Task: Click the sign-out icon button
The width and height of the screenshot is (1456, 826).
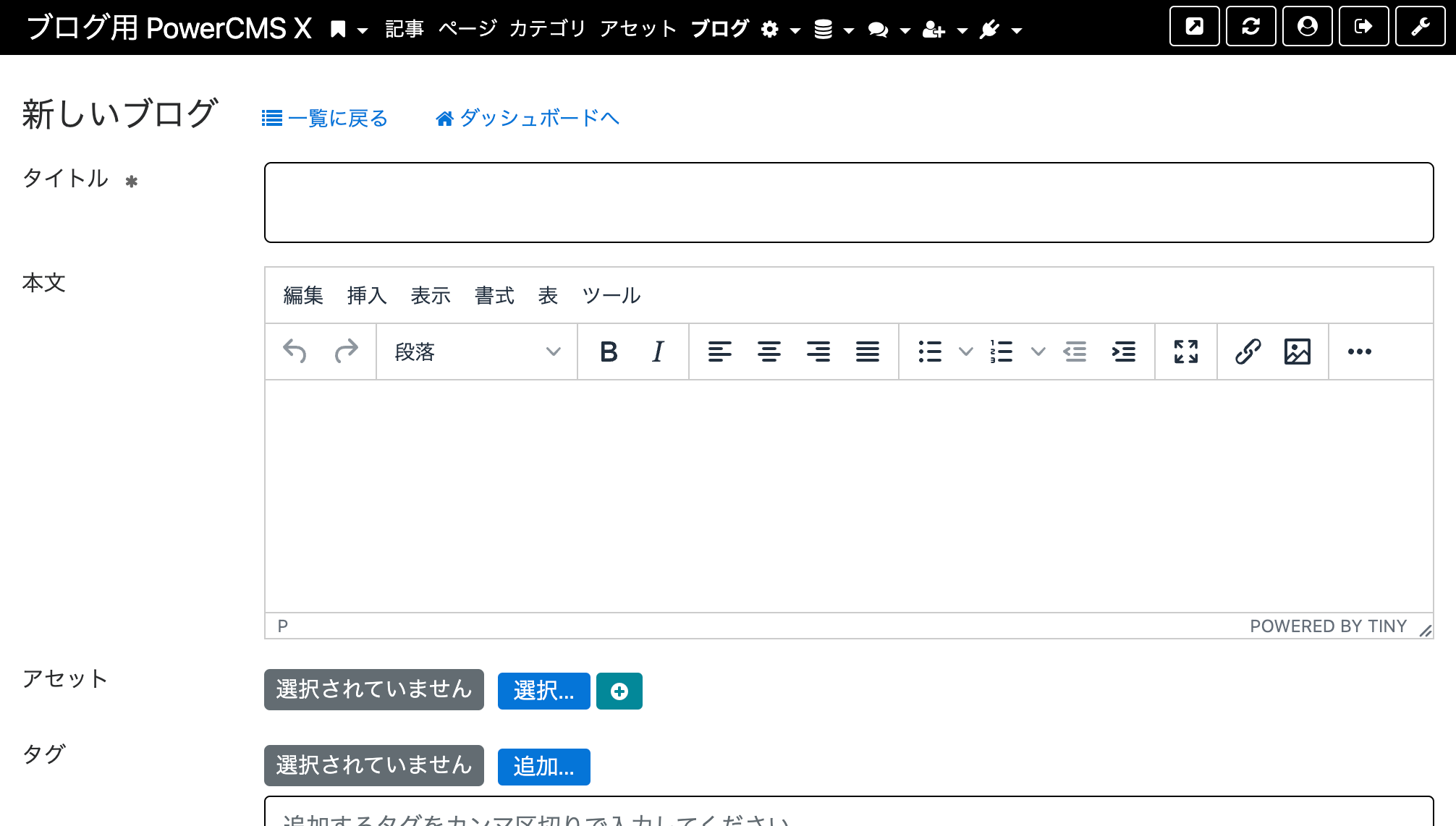Action: (x=1364, y=27)
